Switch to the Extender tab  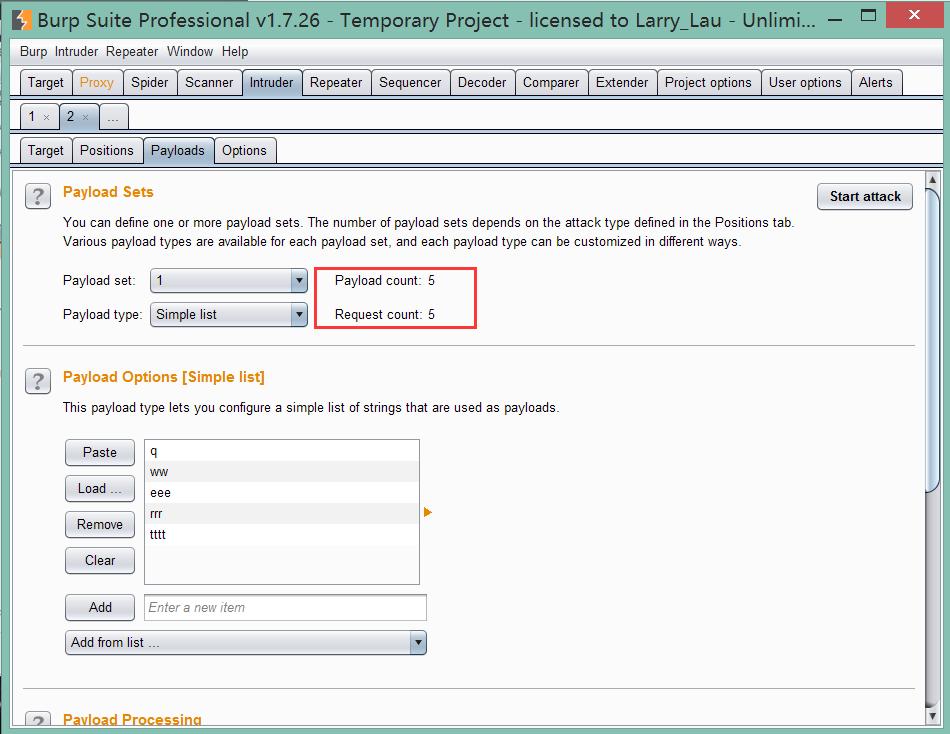pos(622,82)
